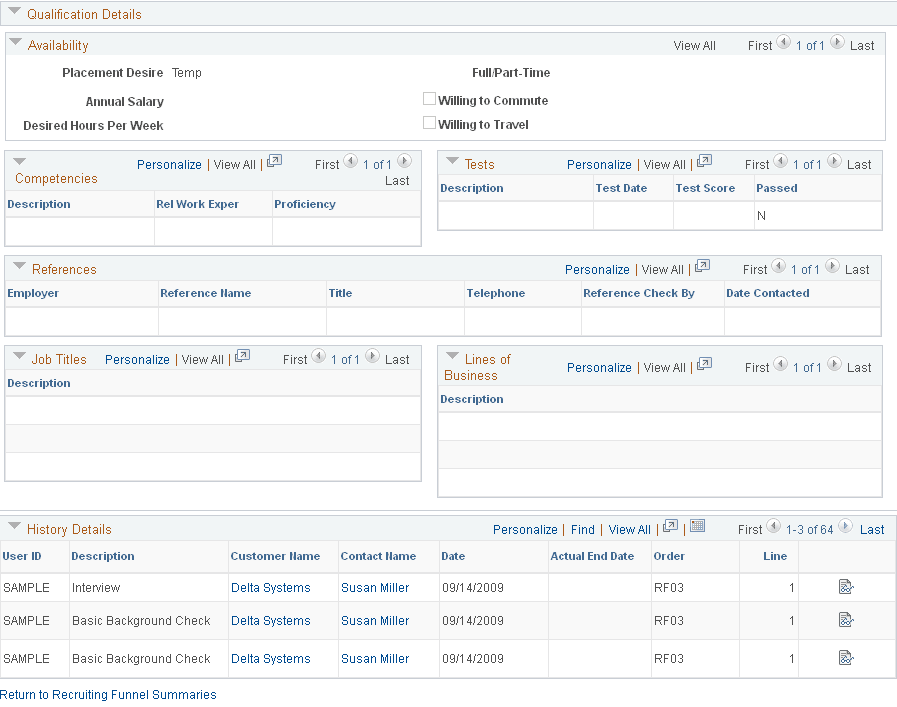Click the detail icon on the last Basic Background Check row
897x707 pixels.
(x=847, y=658)
